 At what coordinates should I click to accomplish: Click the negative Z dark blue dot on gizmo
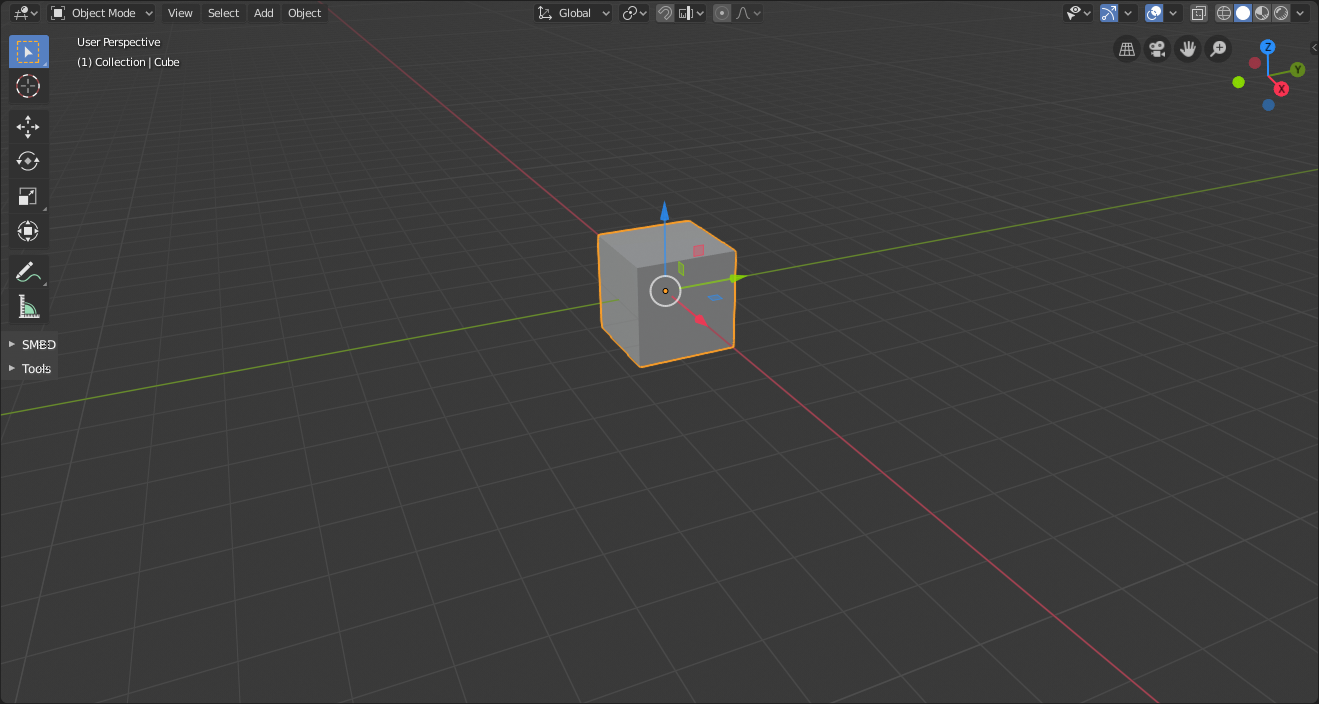[x=1268, y=105]
